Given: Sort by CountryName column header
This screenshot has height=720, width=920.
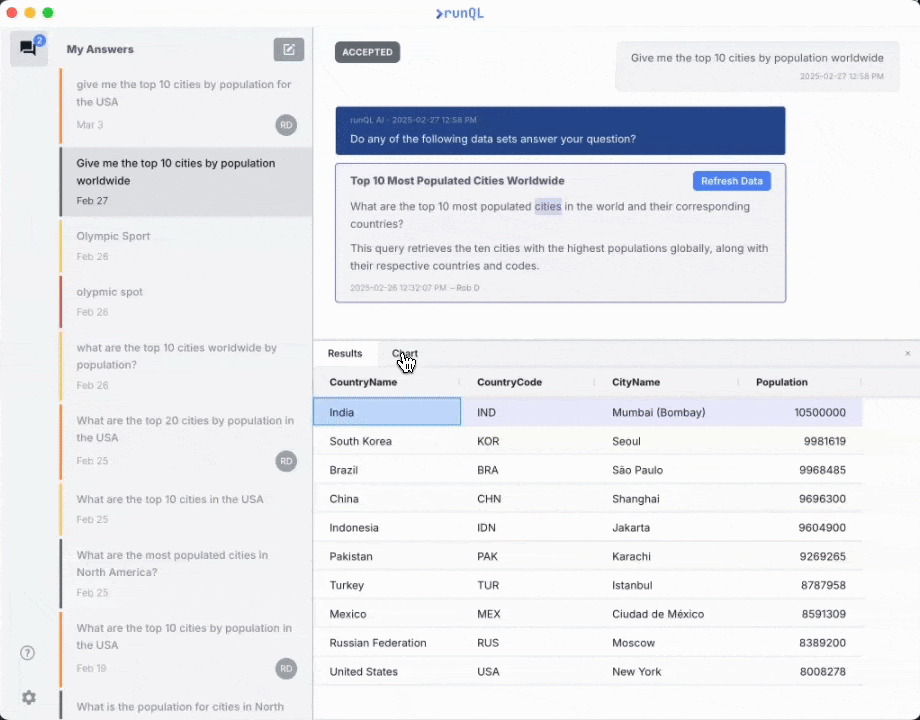Looking at the screenshot, I should click(363, 382).
